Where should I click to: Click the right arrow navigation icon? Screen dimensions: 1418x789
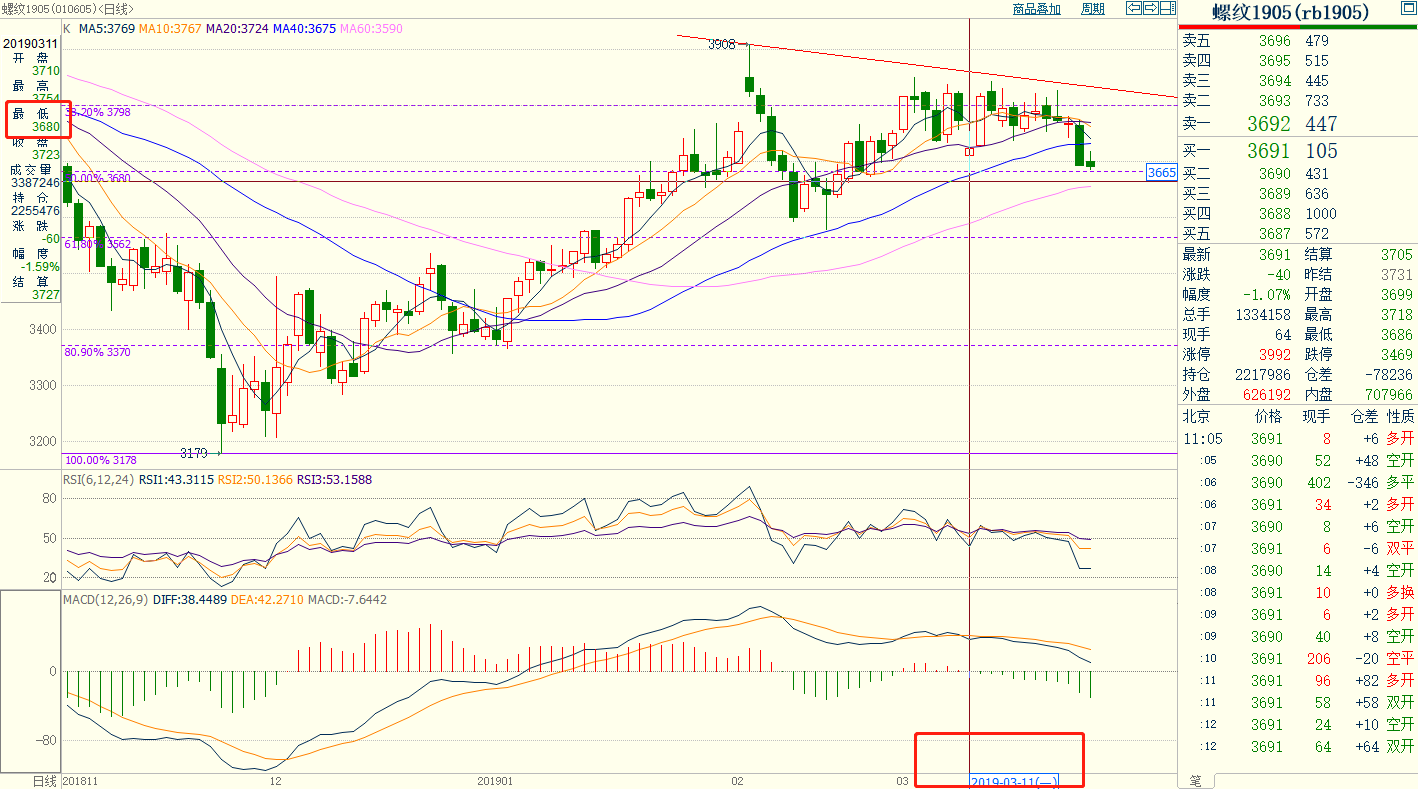1151,9
